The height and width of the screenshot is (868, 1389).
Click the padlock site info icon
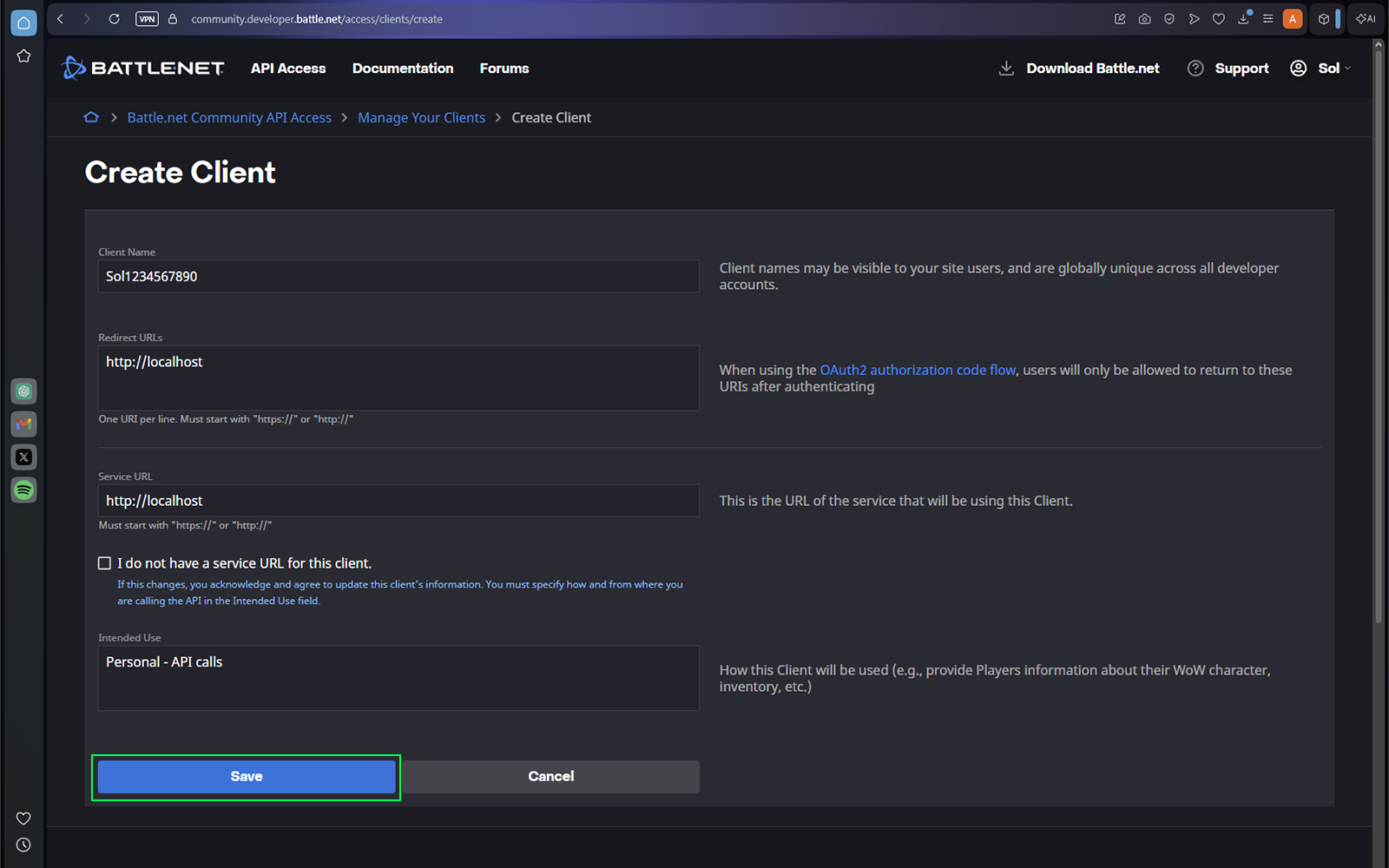coord(173,19)
